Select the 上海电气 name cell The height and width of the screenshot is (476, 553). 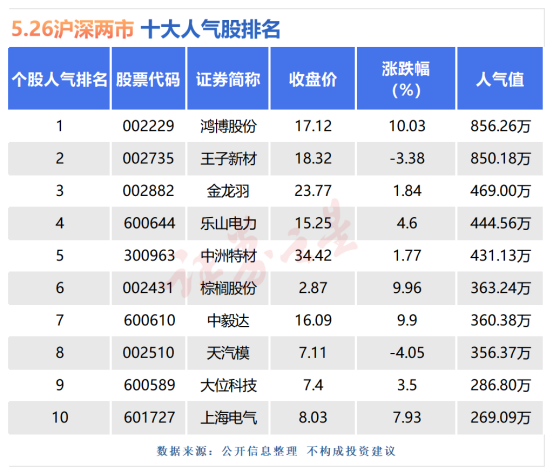coord(228,418)
